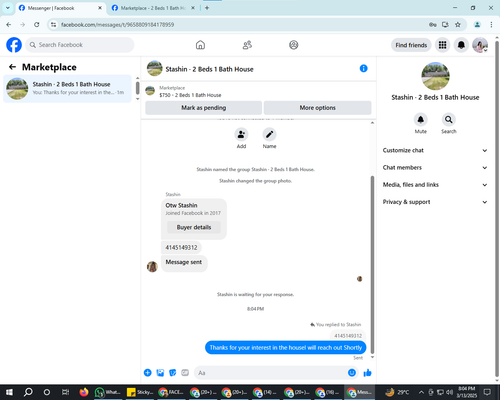This screenshot has width=500, height=400.
Task: Open WhatsApp from the taskbar
Action: click(107, 392)
